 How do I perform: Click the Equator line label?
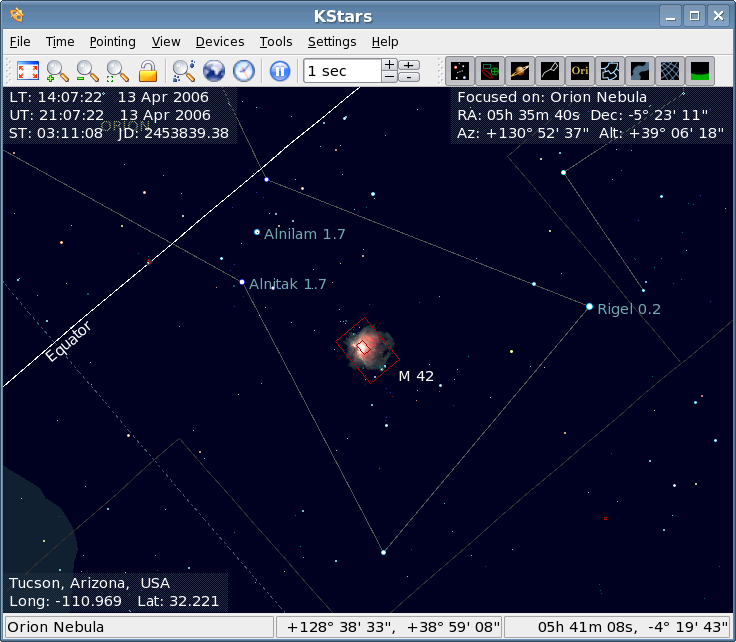(68, 342)
